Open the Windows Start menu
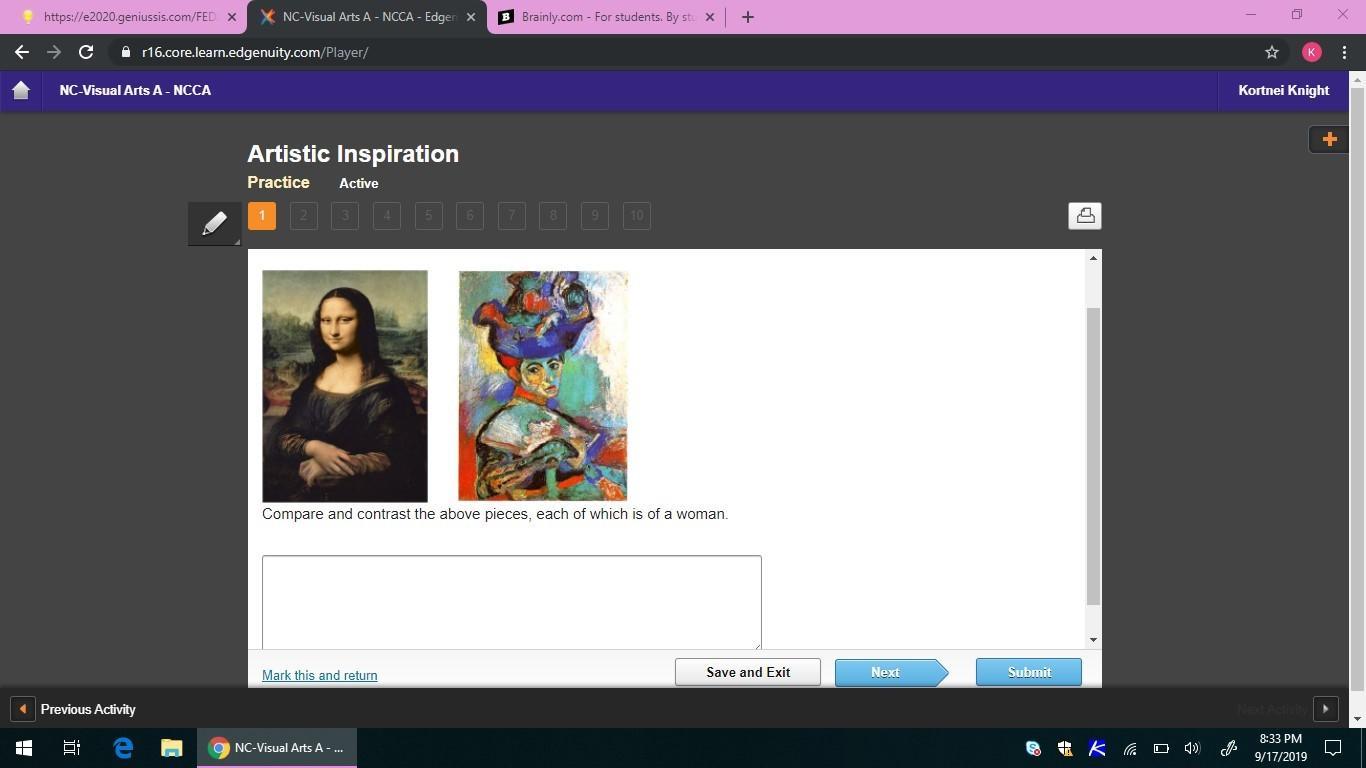 pyautogui.click(x=24, y=748)
